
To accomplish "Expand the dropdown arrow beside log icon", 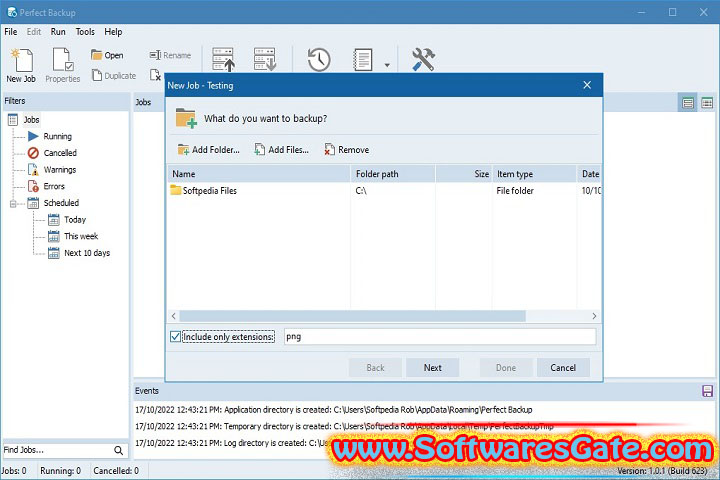I will point(387,65).
